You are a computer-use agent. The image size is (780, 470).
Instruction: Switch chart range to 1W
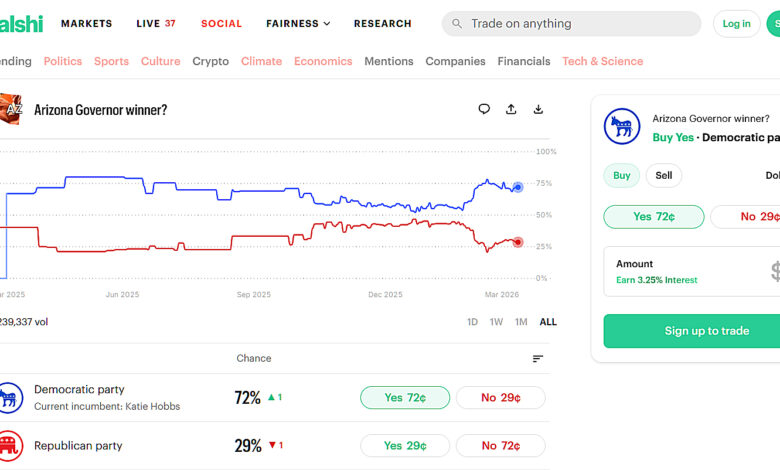[x=496, y=322]
